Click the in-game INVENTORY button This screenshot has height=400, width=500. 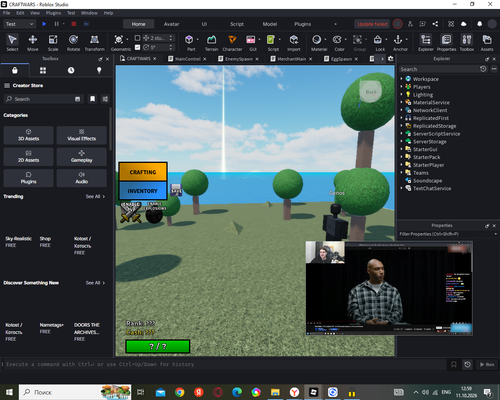click(143, 191)
